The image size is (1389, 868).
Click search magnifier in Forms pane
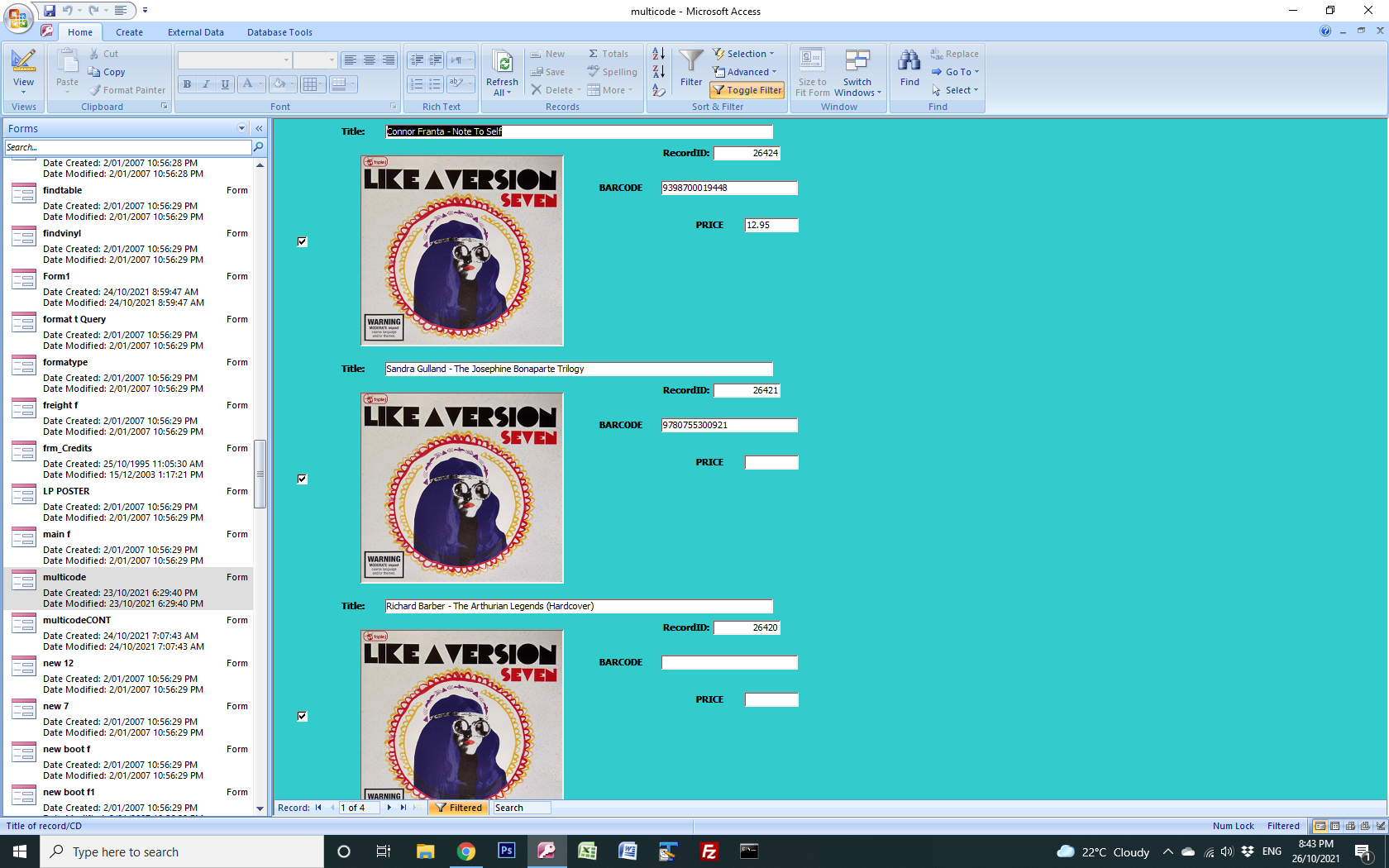click(x=259, y=147)
